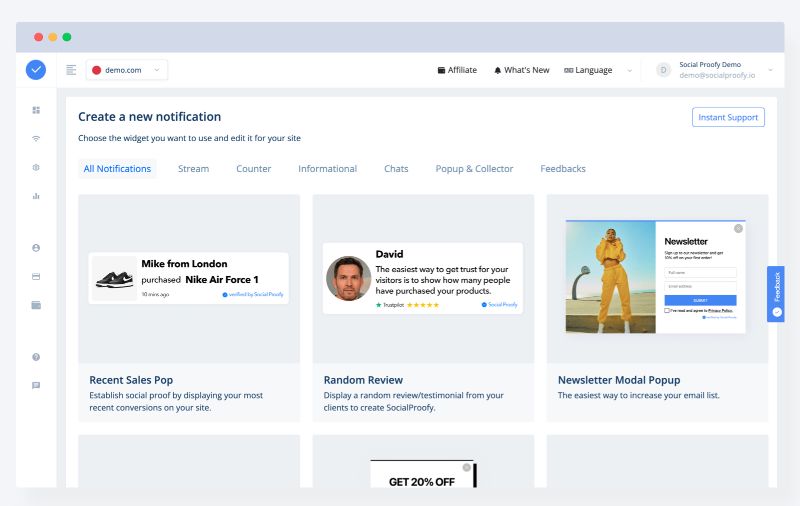
Task: Open the cube icon in sidebar
Action: coord(36,167)
